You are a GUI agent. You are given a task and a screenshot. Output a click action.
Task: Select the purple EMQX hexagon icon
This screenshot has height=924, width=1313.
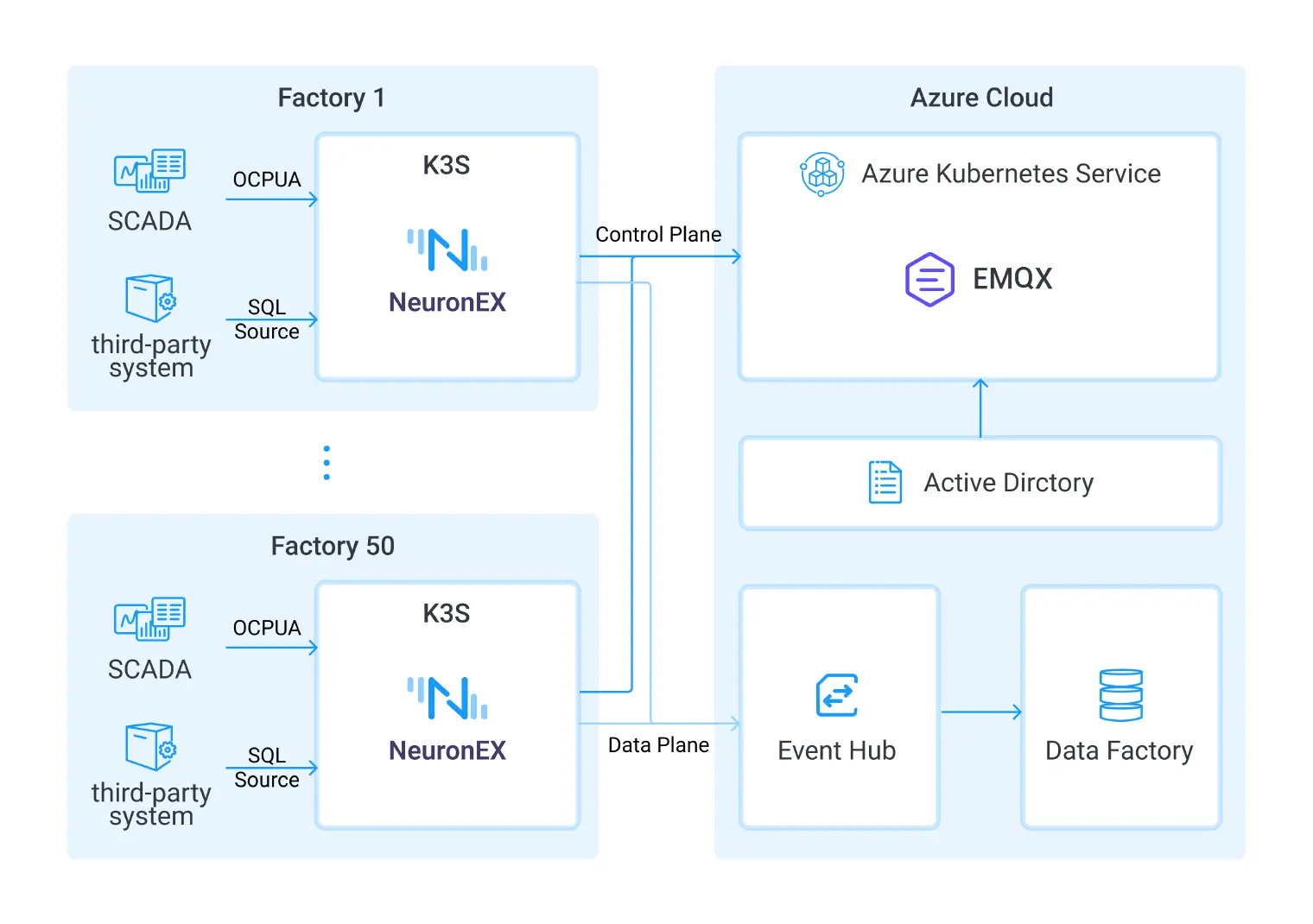[x=929, y=279]
